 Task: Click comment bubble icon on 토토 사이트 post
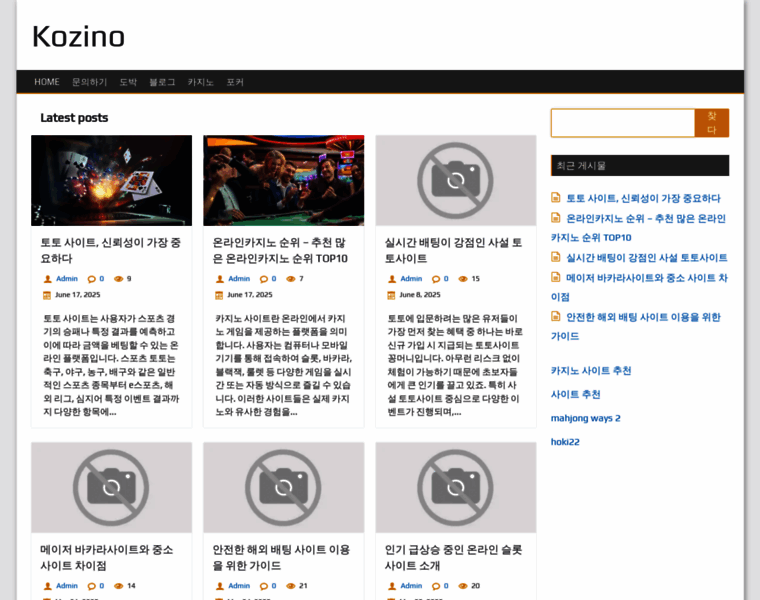coord(92,279)
